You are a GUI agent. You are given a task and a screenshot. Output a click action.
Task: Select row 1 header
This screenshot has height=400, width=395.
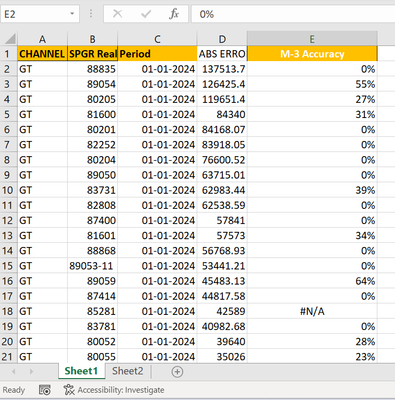coord(9,54)
